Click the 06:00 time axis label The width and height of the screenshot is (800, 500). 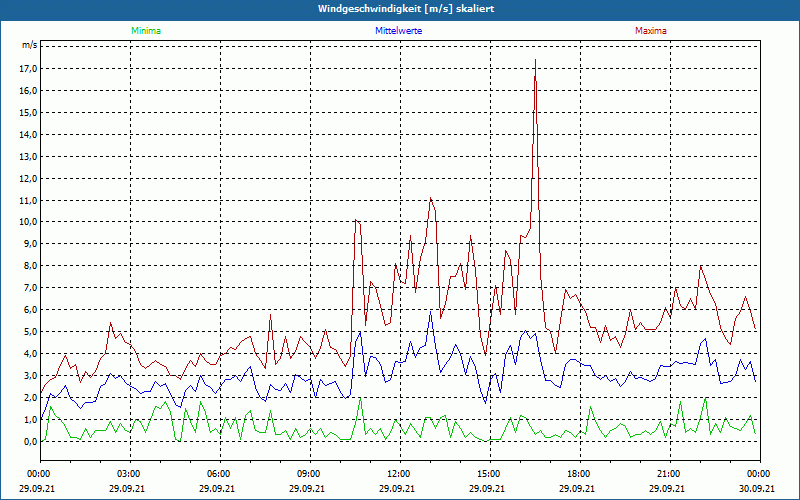click(x=220, y=473)
